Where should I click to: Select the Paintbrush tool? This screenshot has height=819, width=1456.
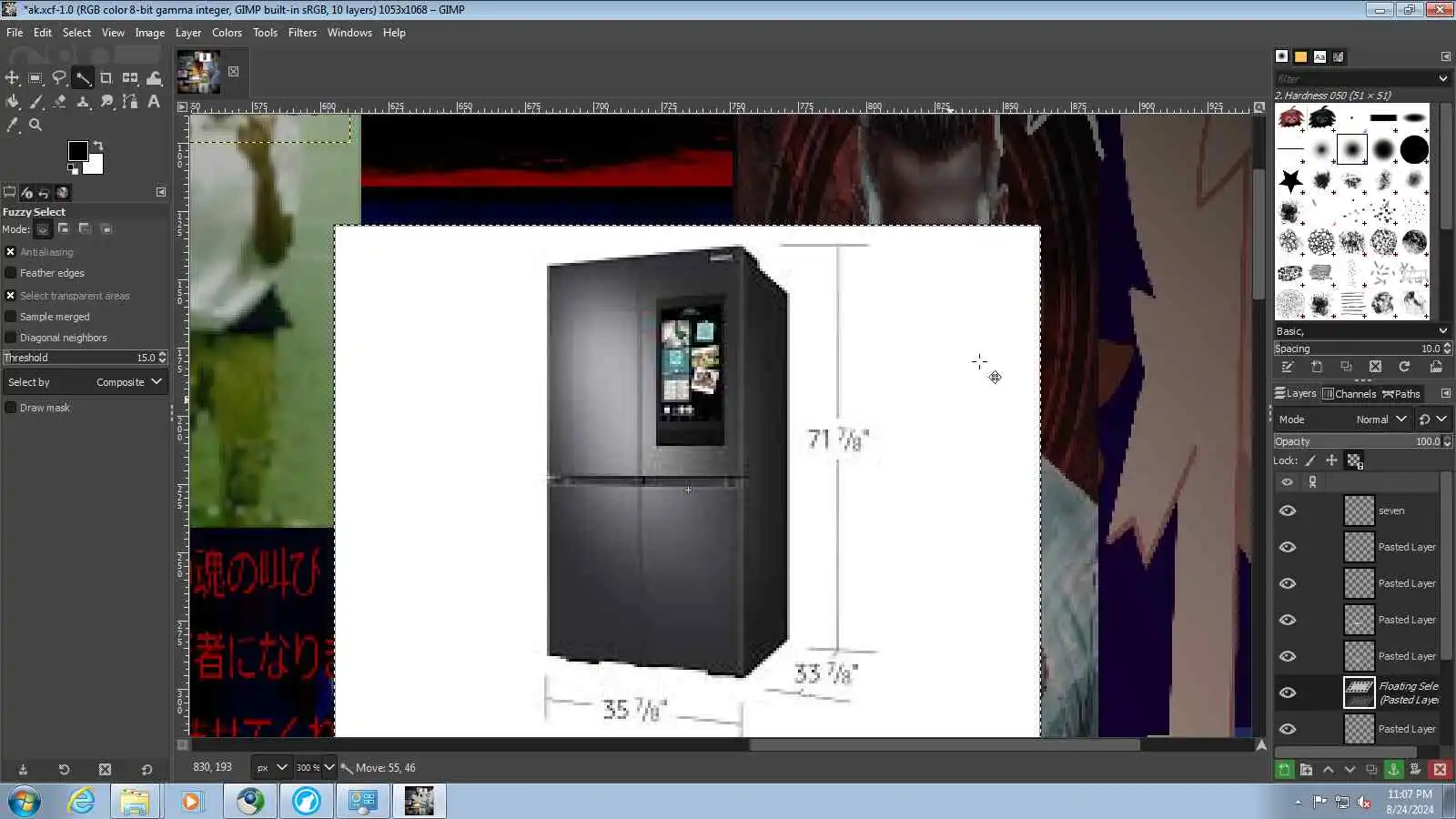tap(35, 102)
